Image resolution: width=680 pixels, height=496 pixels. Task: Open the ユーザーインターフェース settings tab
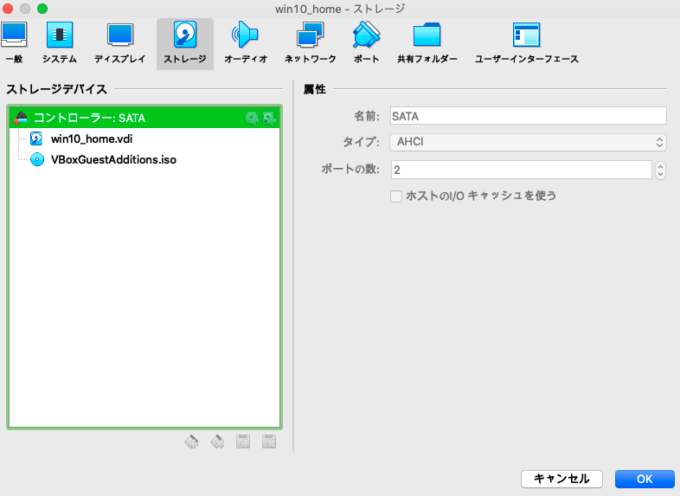[526, 43]
